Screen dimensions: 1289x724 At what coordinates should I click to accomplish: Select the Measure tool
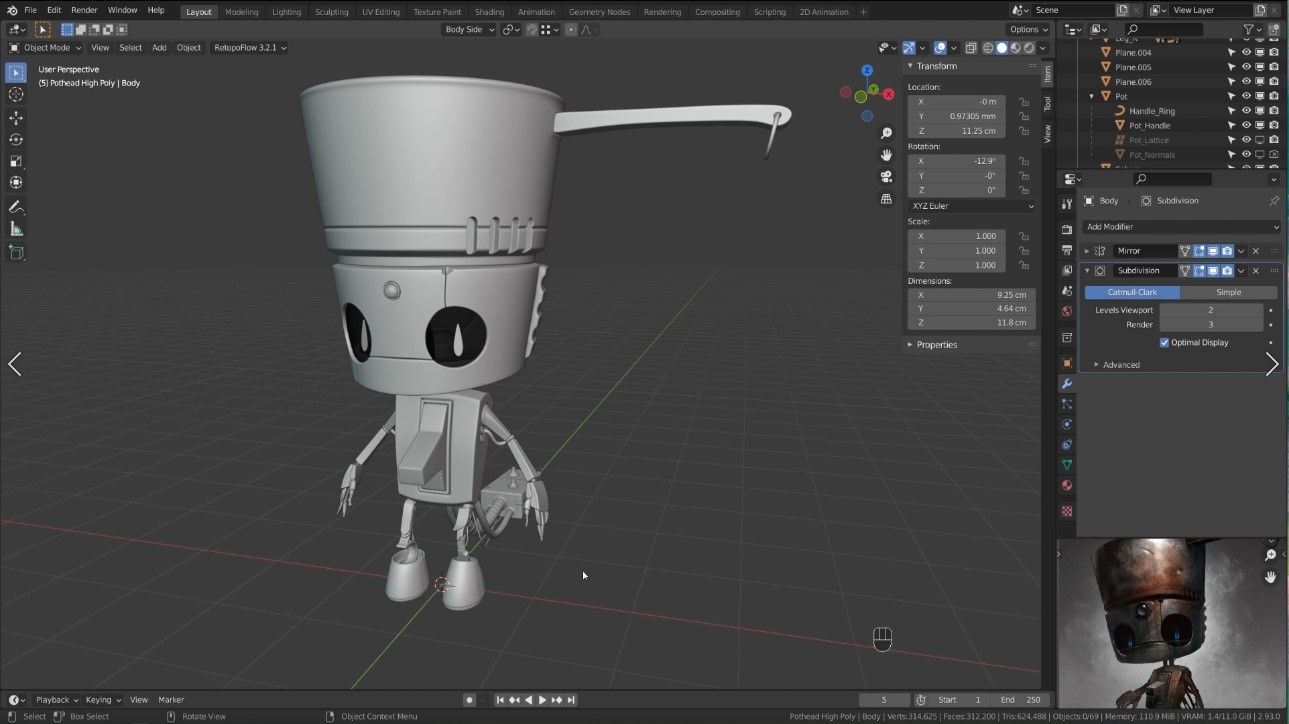point(16,229)
